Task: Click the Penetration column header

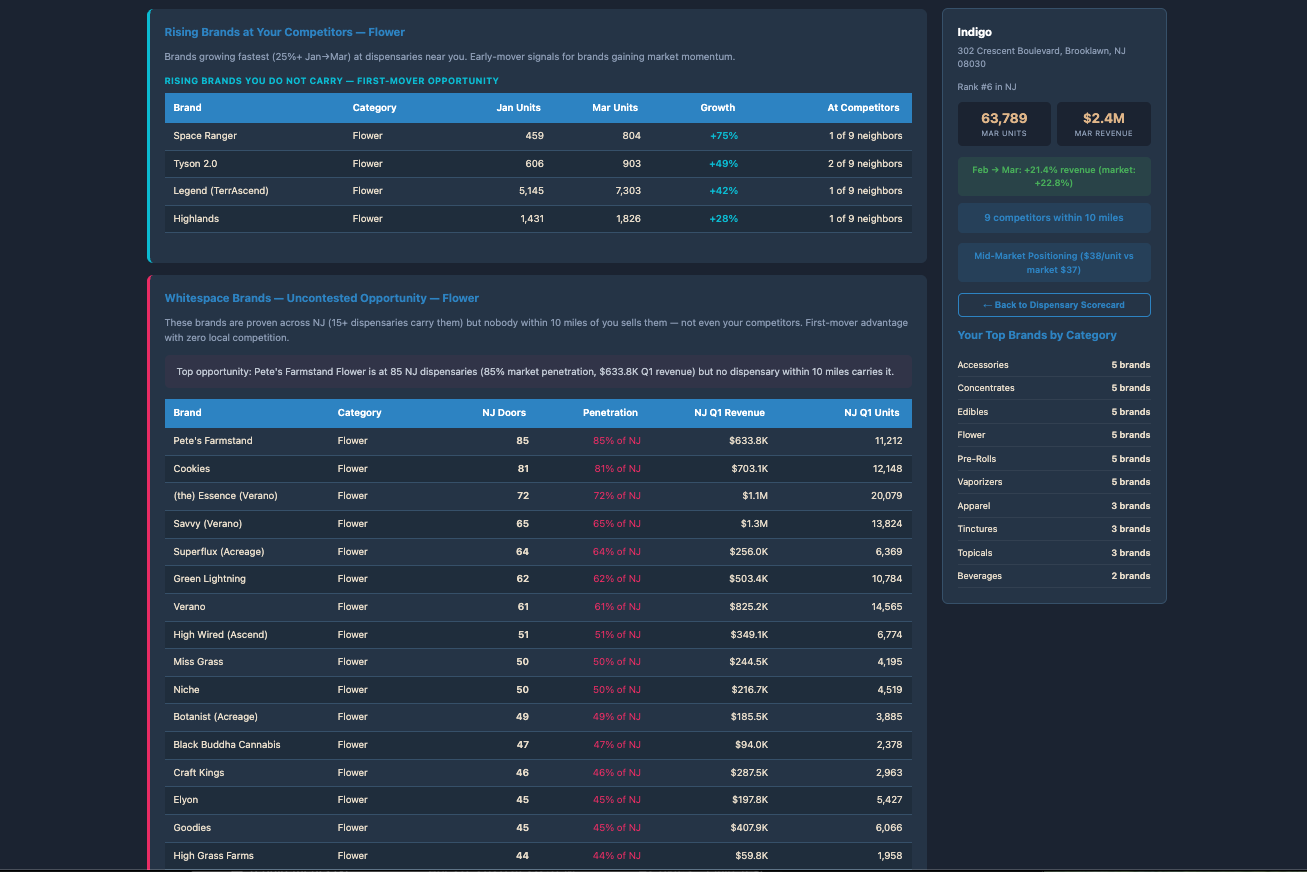Action: tap(610, 413)
